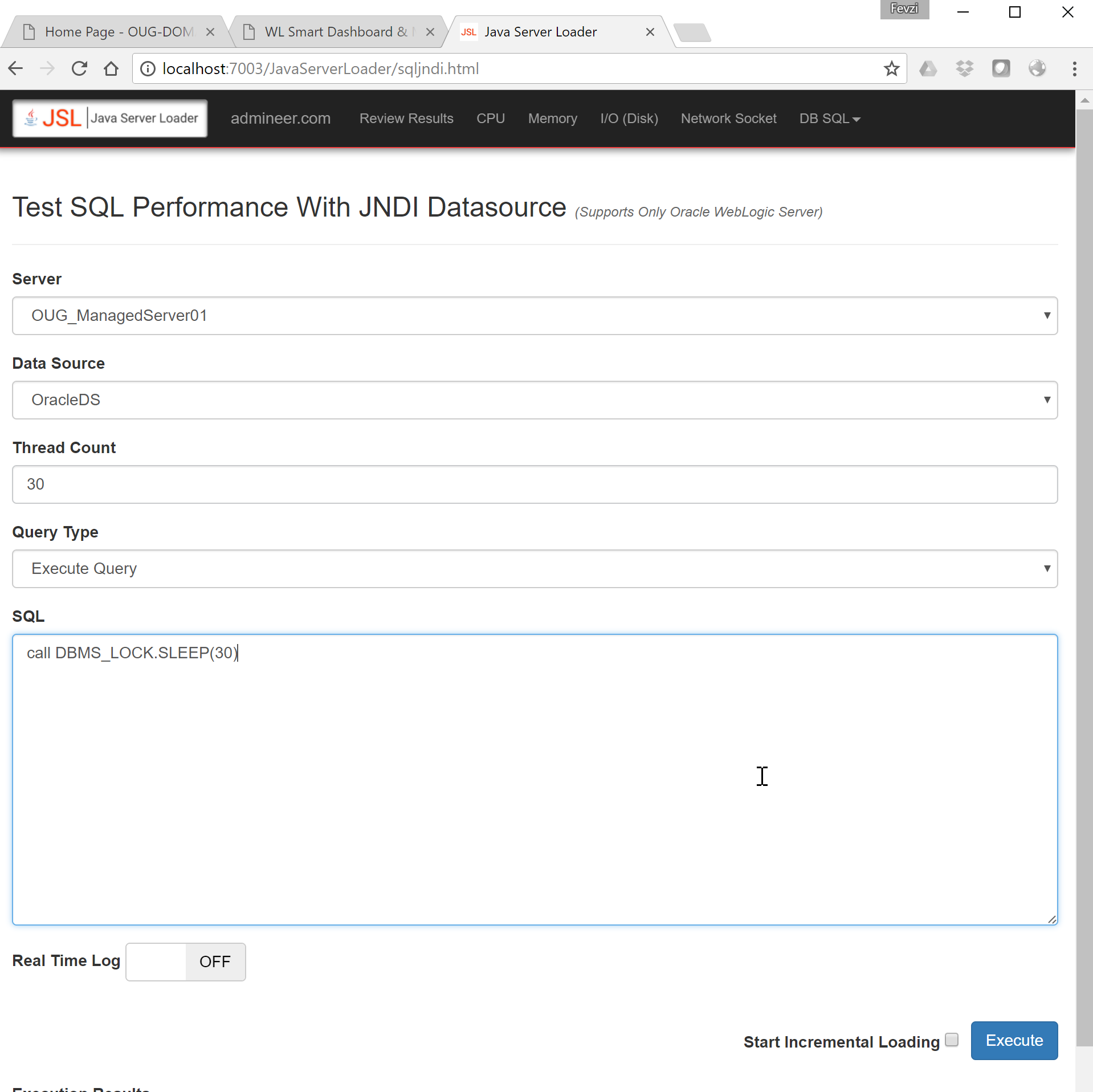Click the Thread Count input field

click(535, 484)
